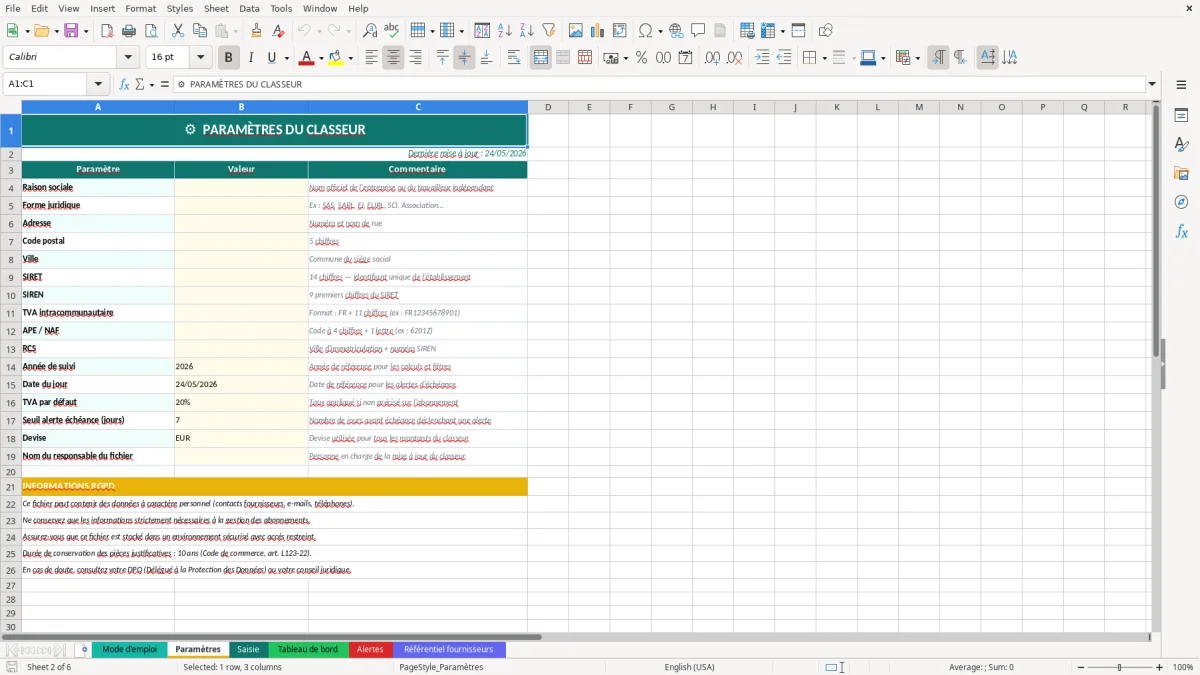Viewport: 1200px width, 675px height.
Task: Apply the red font color
Action: [306, 58]
